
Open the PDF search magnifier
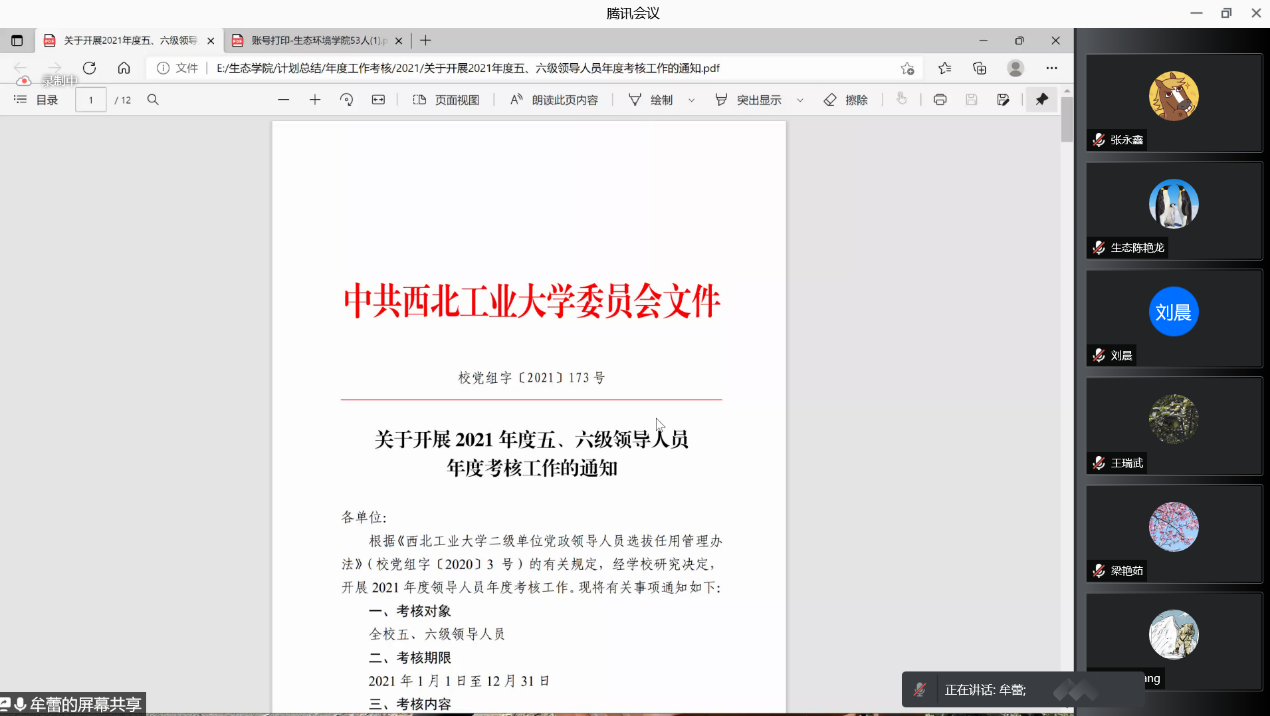[153, 100]
